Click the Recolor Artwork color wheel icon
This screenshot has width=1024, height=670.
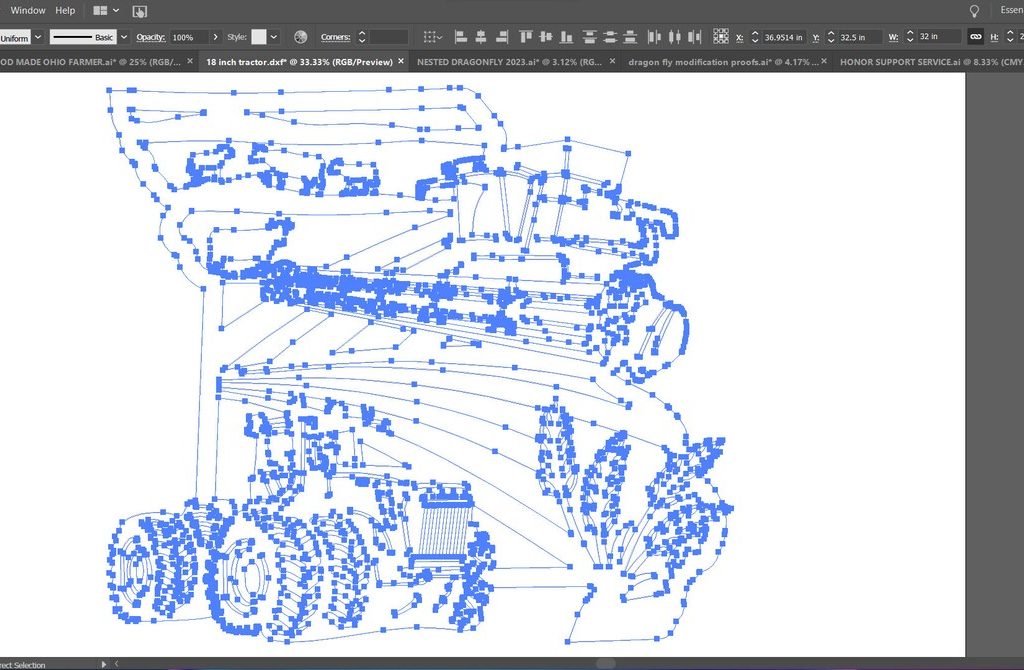coord(300,37)
